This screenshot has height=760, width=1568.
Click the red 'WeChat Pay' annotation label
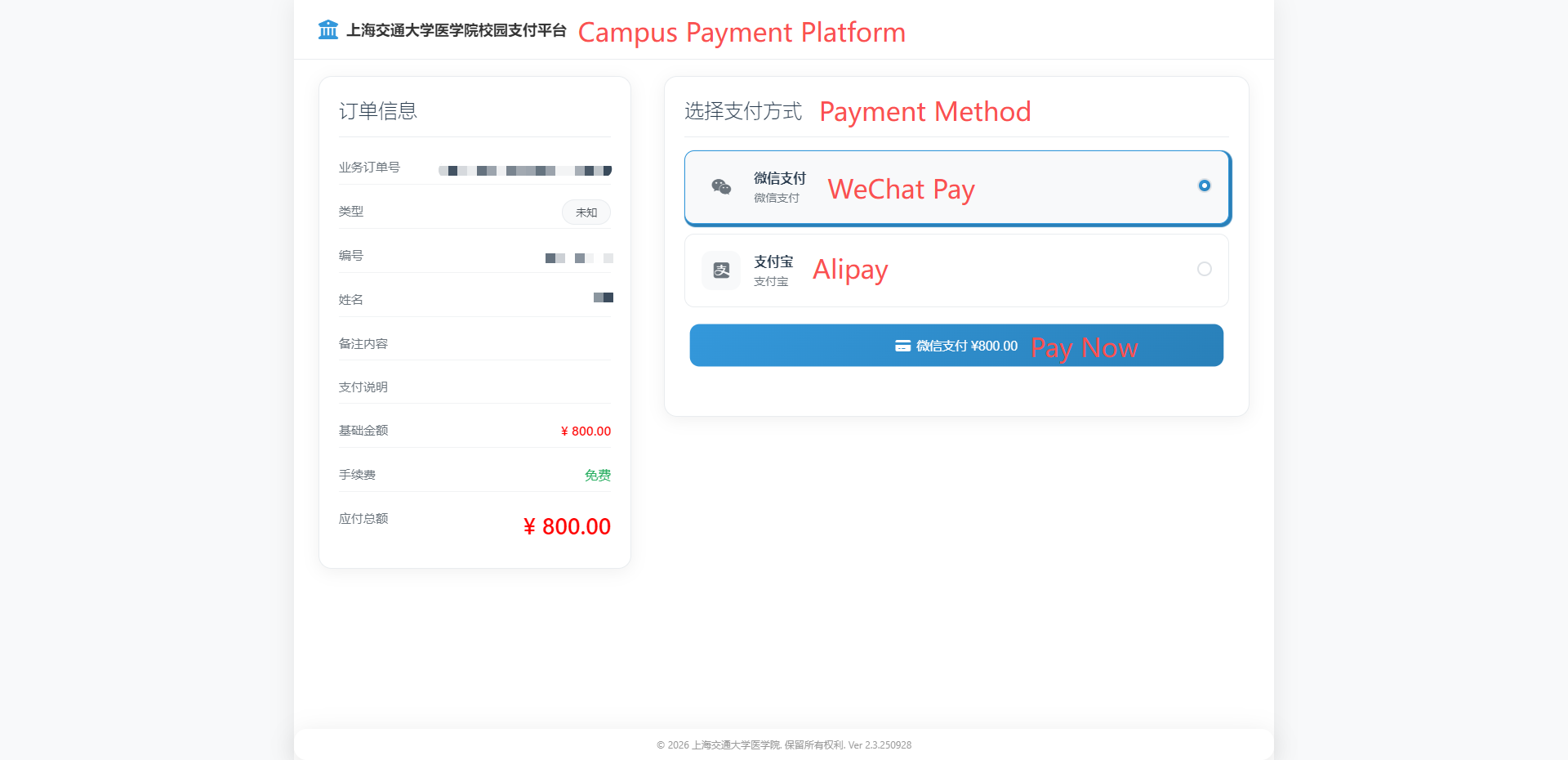pos(901,190)
